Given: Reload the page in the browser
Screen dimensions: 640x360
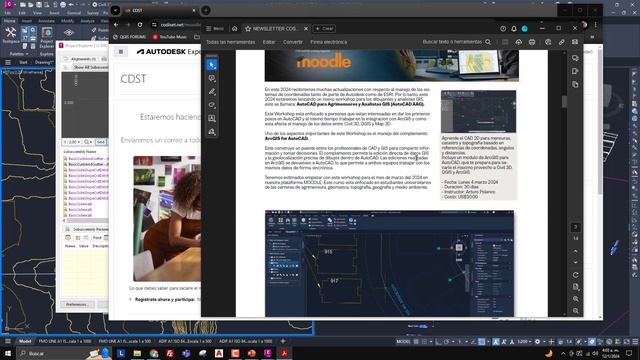Looking at the screenshot, I should click(140, 25).
